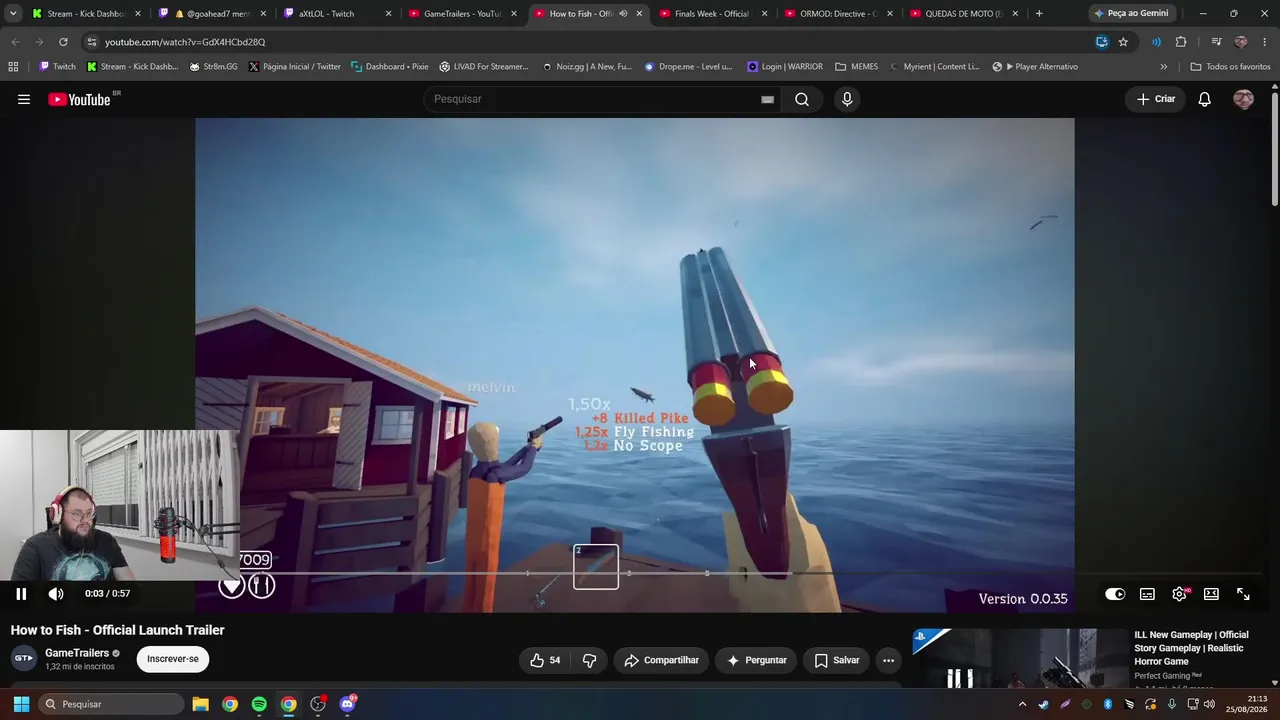This screenshot has width=1280, height=720.
Task: Toggle autoplay switch in the player
Action: (x=1115, y=594)
